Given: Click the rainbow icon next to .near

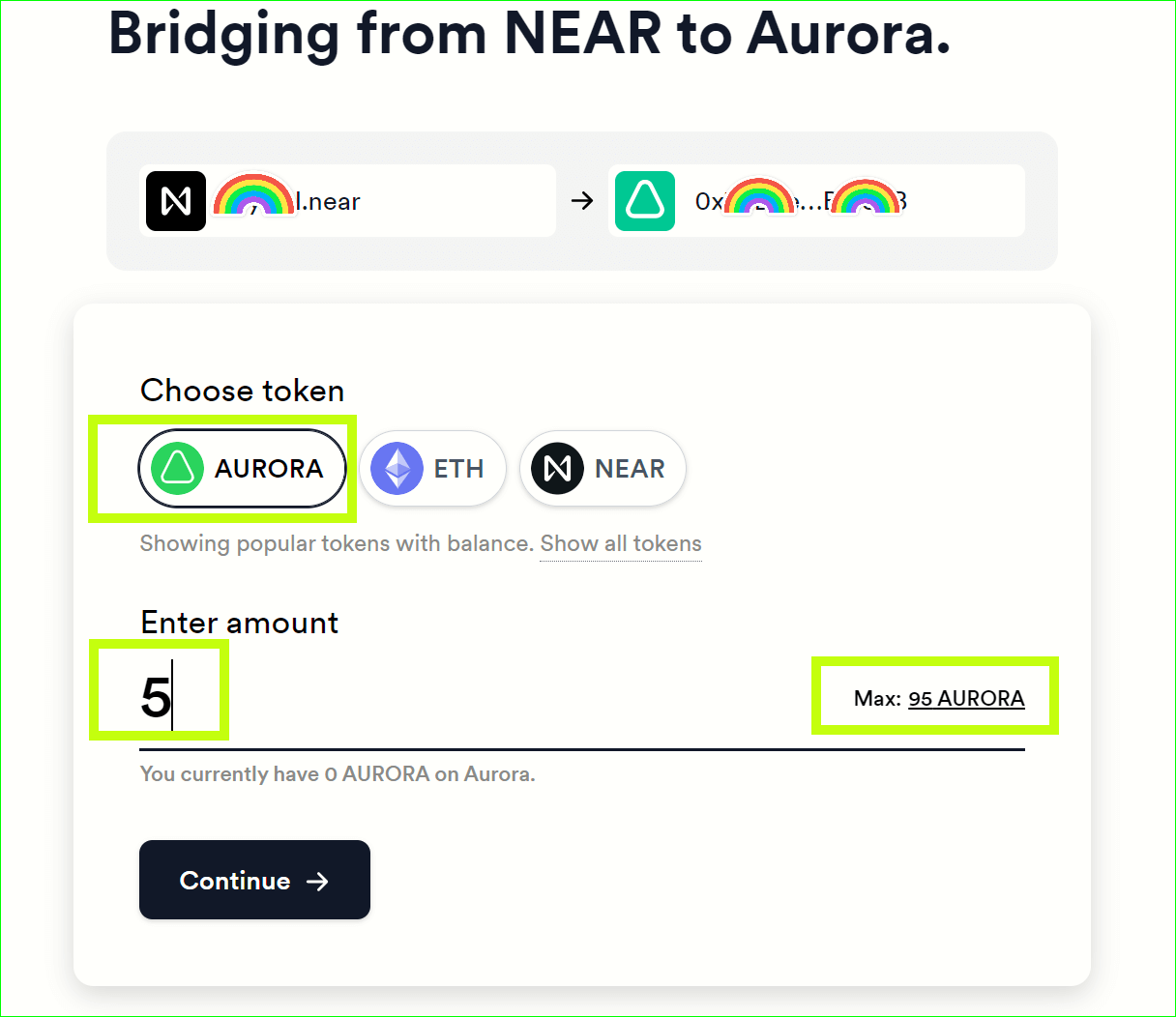Looking at the screenshot, I should point(253,196).
